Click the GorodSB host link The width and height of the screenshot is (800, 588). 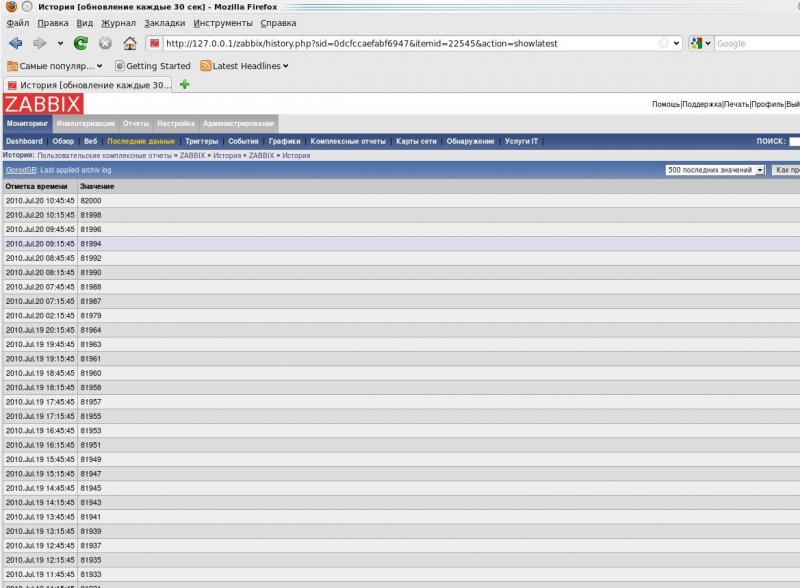point(21,170)
